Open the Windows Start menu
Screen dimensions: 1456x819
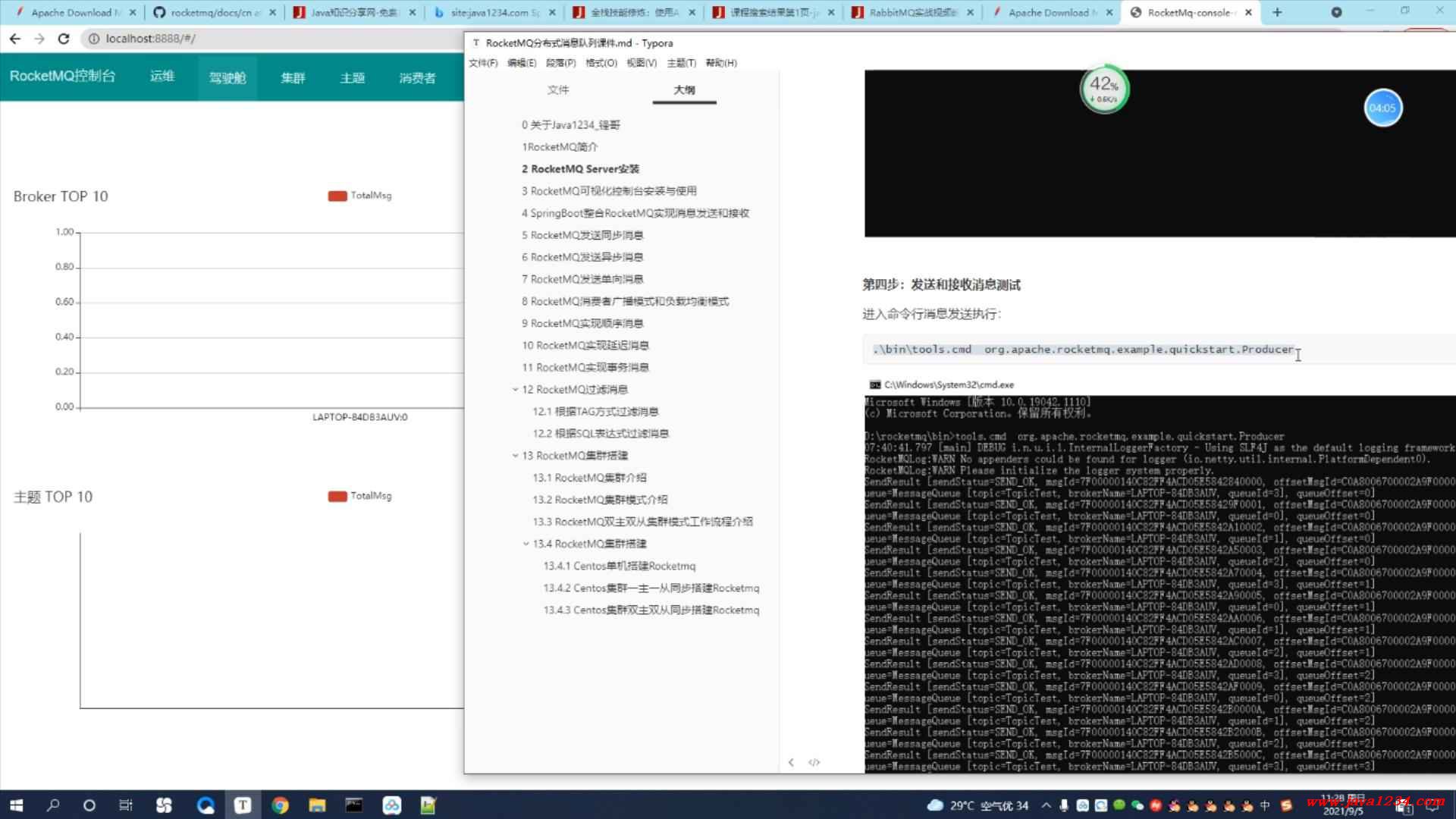[16, 805]
